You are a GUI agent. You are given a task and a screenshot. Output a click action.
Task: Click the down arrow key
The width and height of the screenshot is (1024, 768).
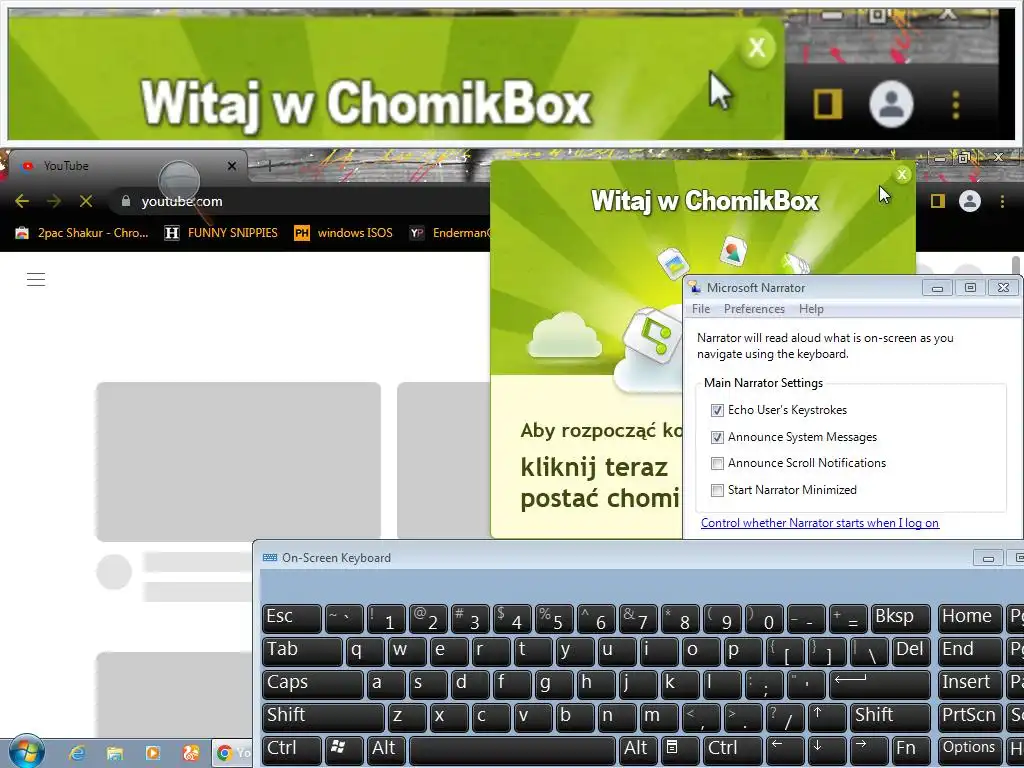(827, 750)
